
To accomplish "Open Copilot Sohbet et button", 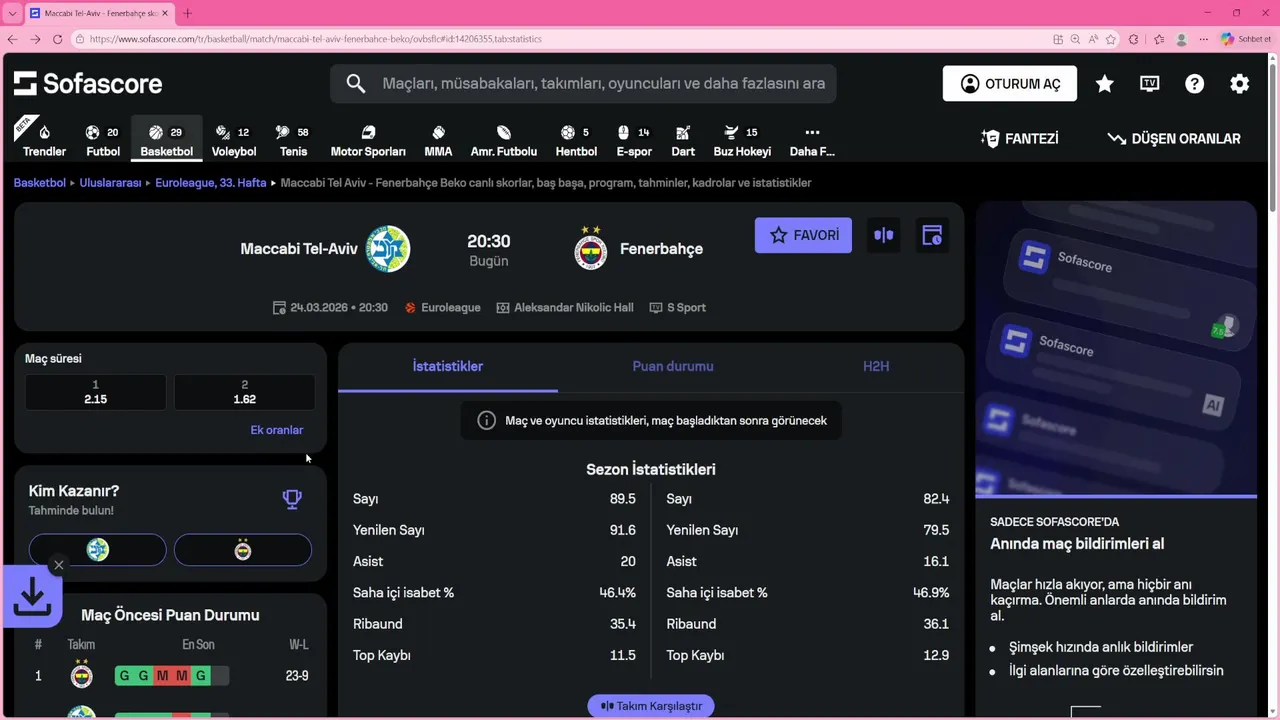I will (1245, 39).
